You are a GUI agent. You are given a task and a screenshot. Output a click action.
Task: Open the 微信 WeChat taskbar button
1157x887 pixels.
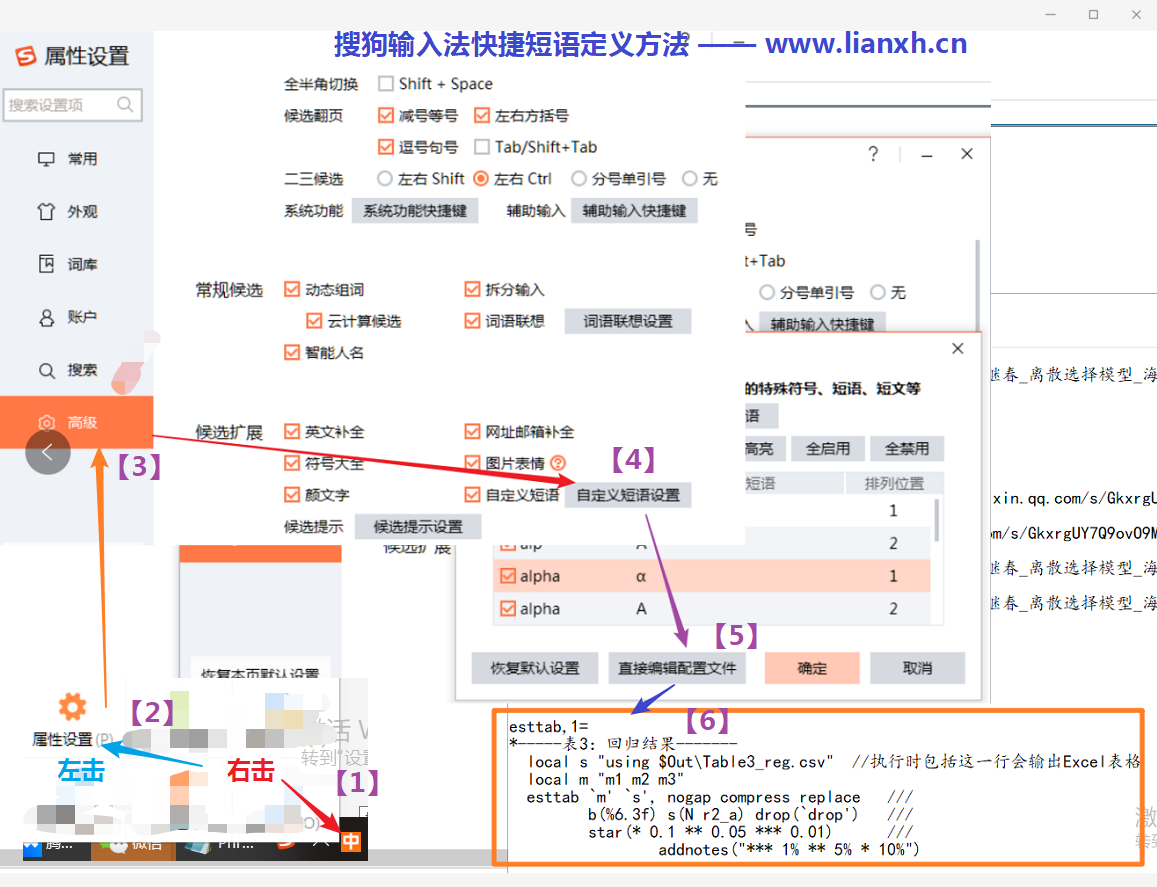134,844
